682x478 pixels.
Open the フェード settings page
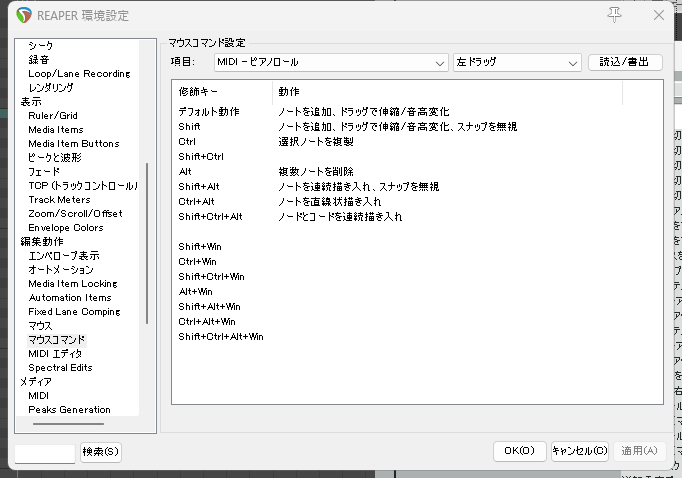44,171
